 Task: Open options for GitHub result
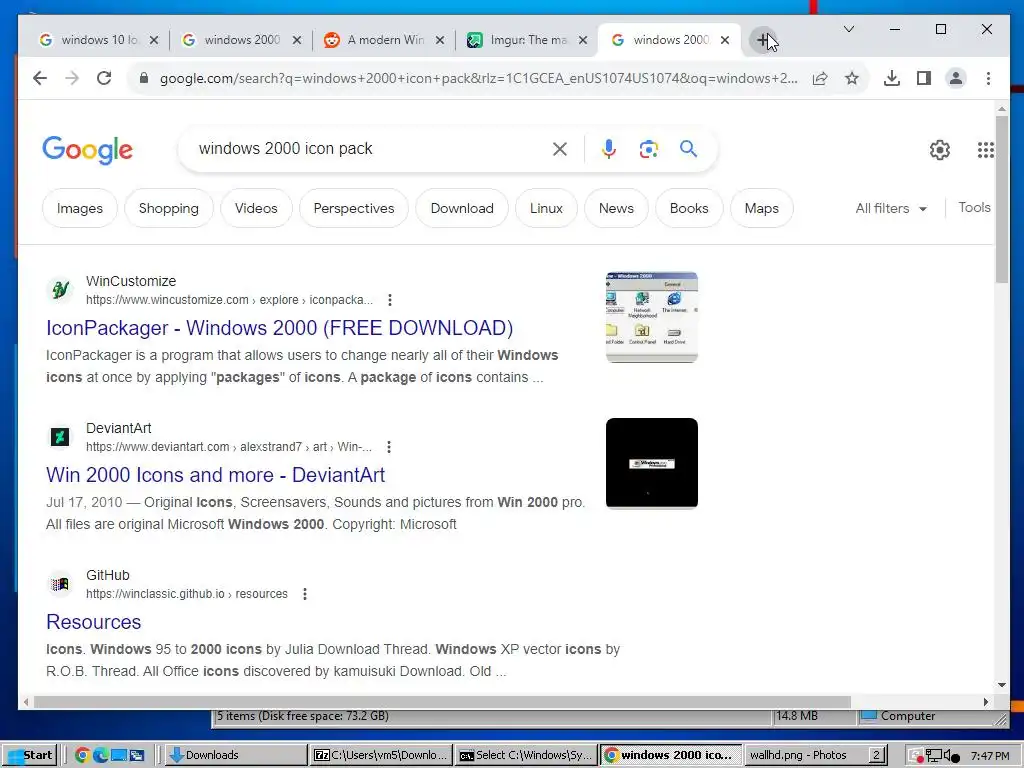tap(305, 594)
